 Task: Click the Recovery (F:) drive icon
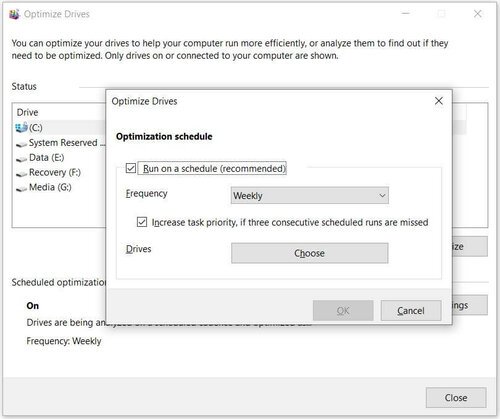(22, 173)
